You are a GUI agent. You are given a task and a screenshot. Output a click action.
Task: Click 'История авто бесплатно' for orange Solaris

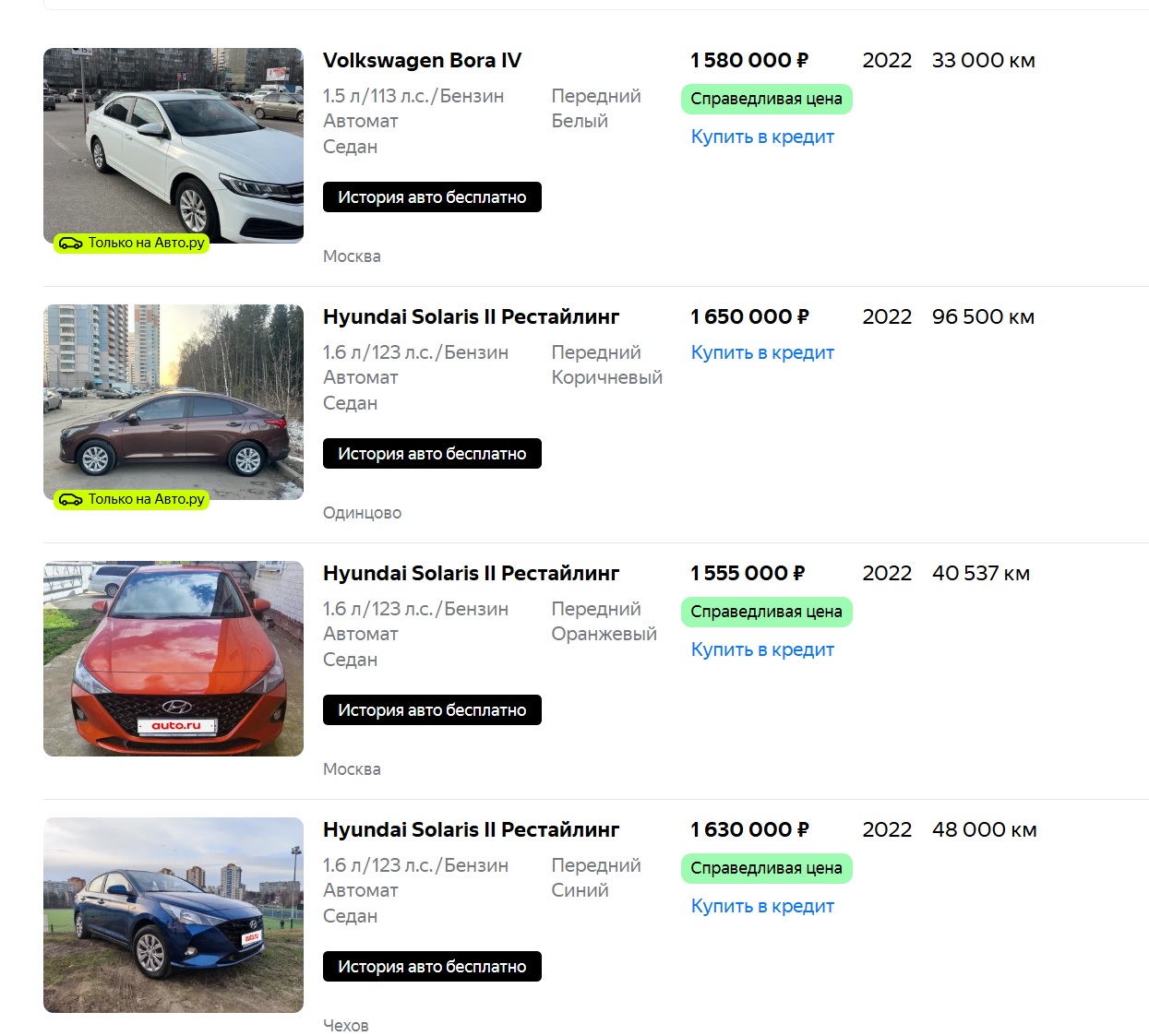(x=432, y=710)
